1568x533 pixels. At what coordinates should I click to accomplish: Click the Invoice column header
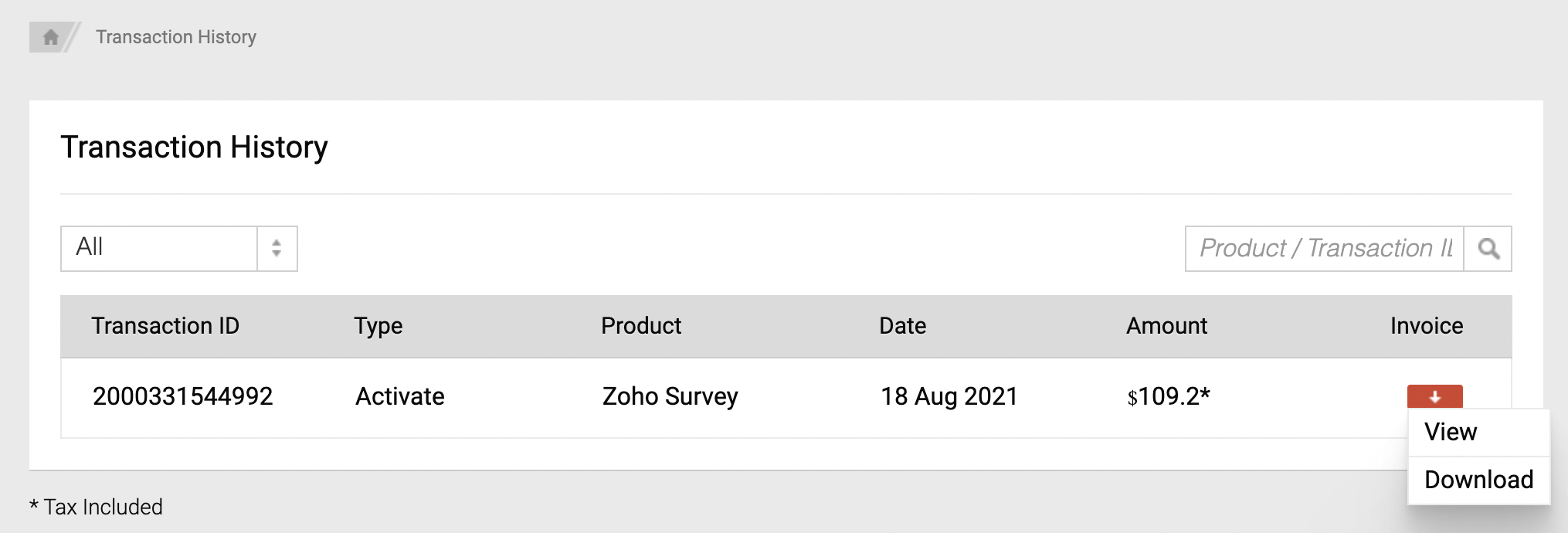1426,326
